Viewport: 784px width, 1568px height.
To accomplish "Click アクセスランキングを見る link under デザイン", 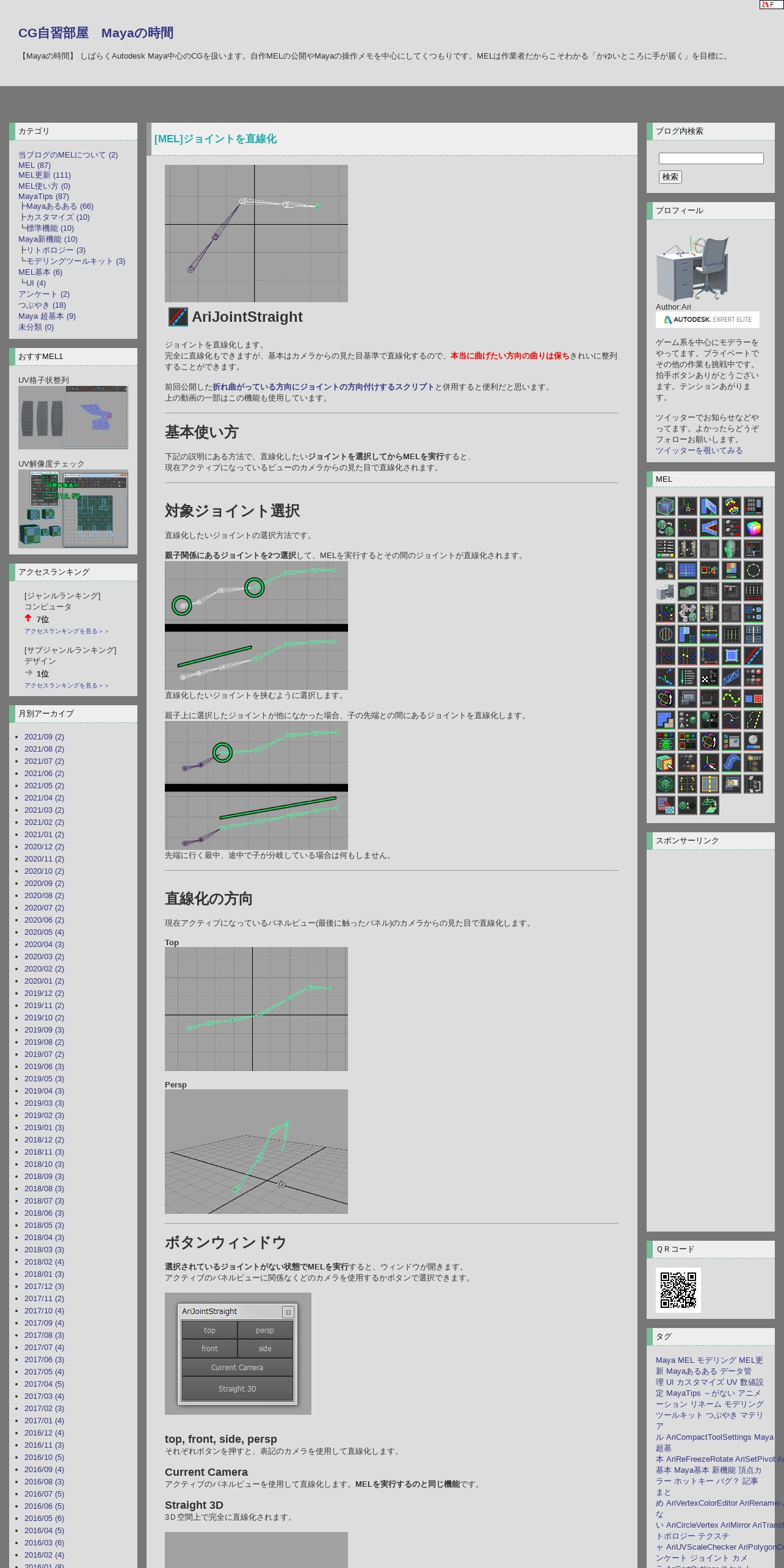I will point(67,686).
